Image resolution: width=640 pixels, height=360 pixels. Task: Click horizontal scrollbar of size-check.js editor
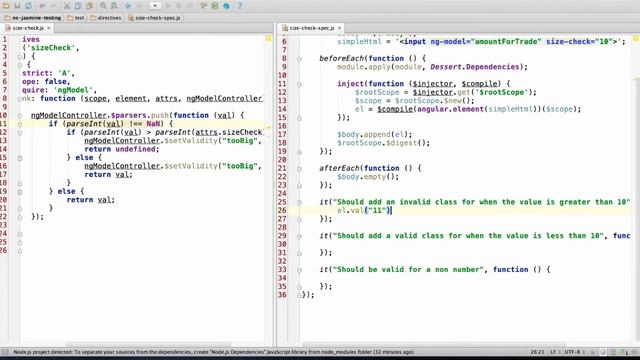(x=149, y=345)
